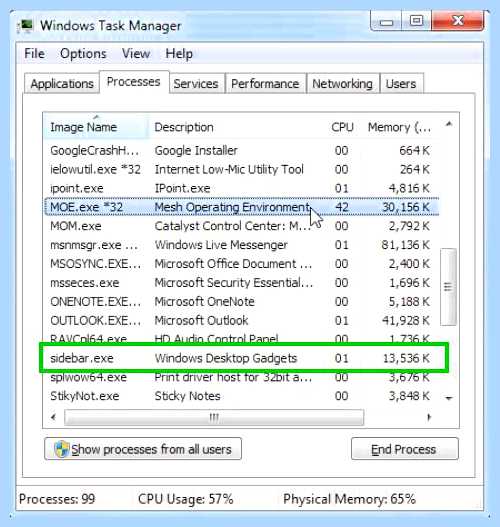Screen dimensions: 500x527
Task: Sort by Image Name column header
Action: 95,127
